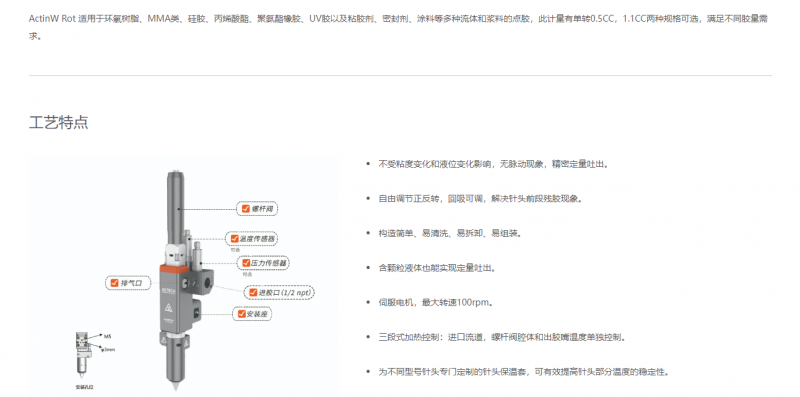Click the ActinW Rot description paragraph
Viewport: 800px width, 397px height.
(x=399, y=27)
